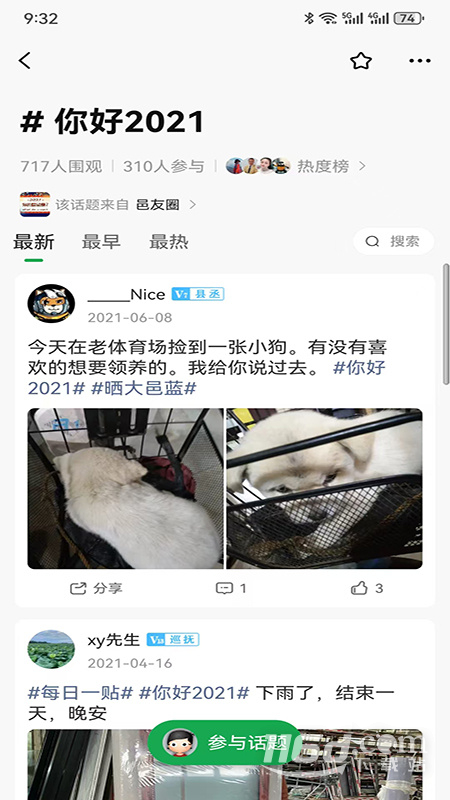The height and width of the screenshot is (800, 450).
Task: Open the #晒大邑蓝# hashtag link
Action: [x=143, y=388]
